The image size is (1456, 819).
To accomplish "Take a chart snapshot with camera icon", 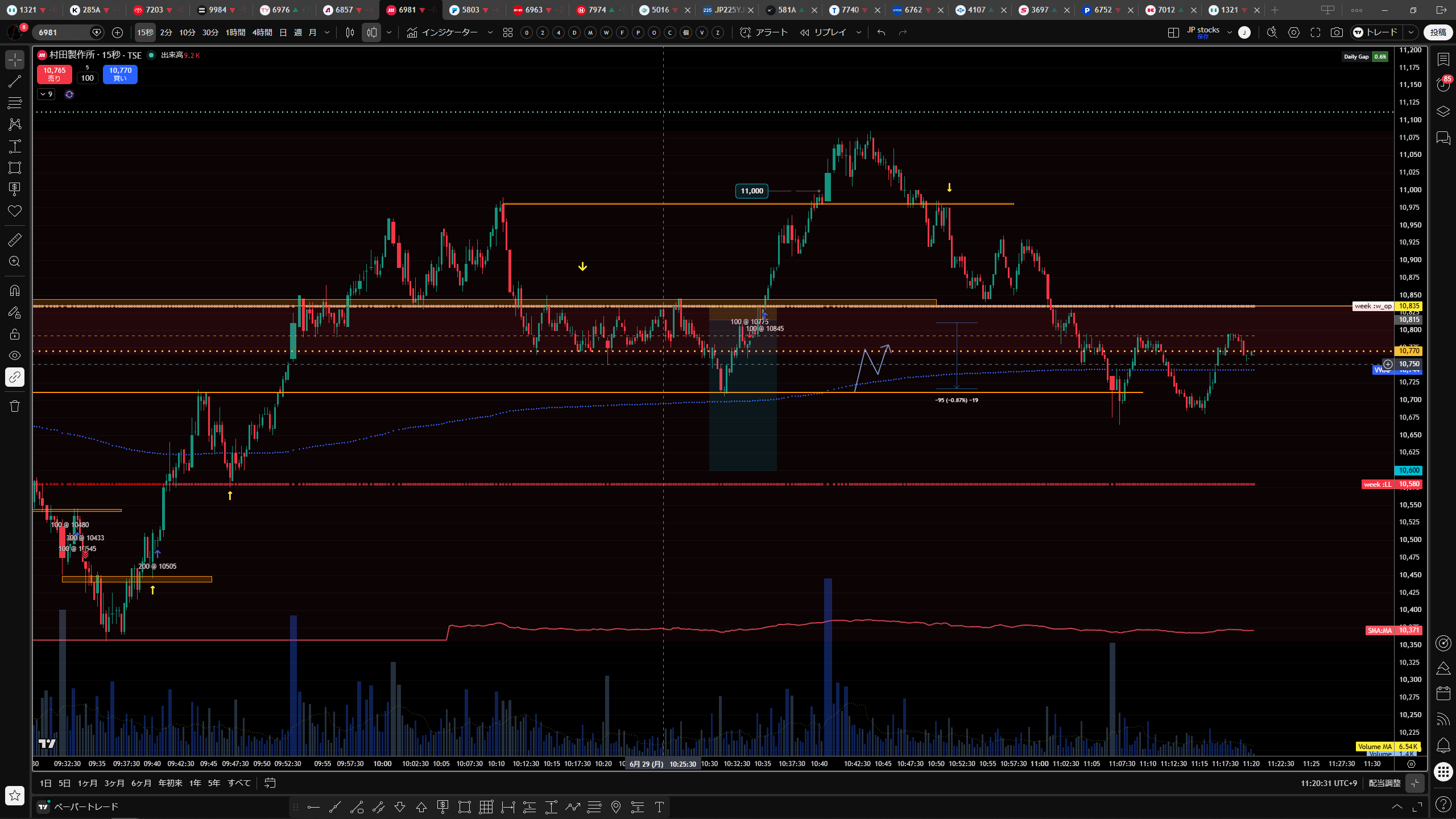I will (x=1337, y=32).
